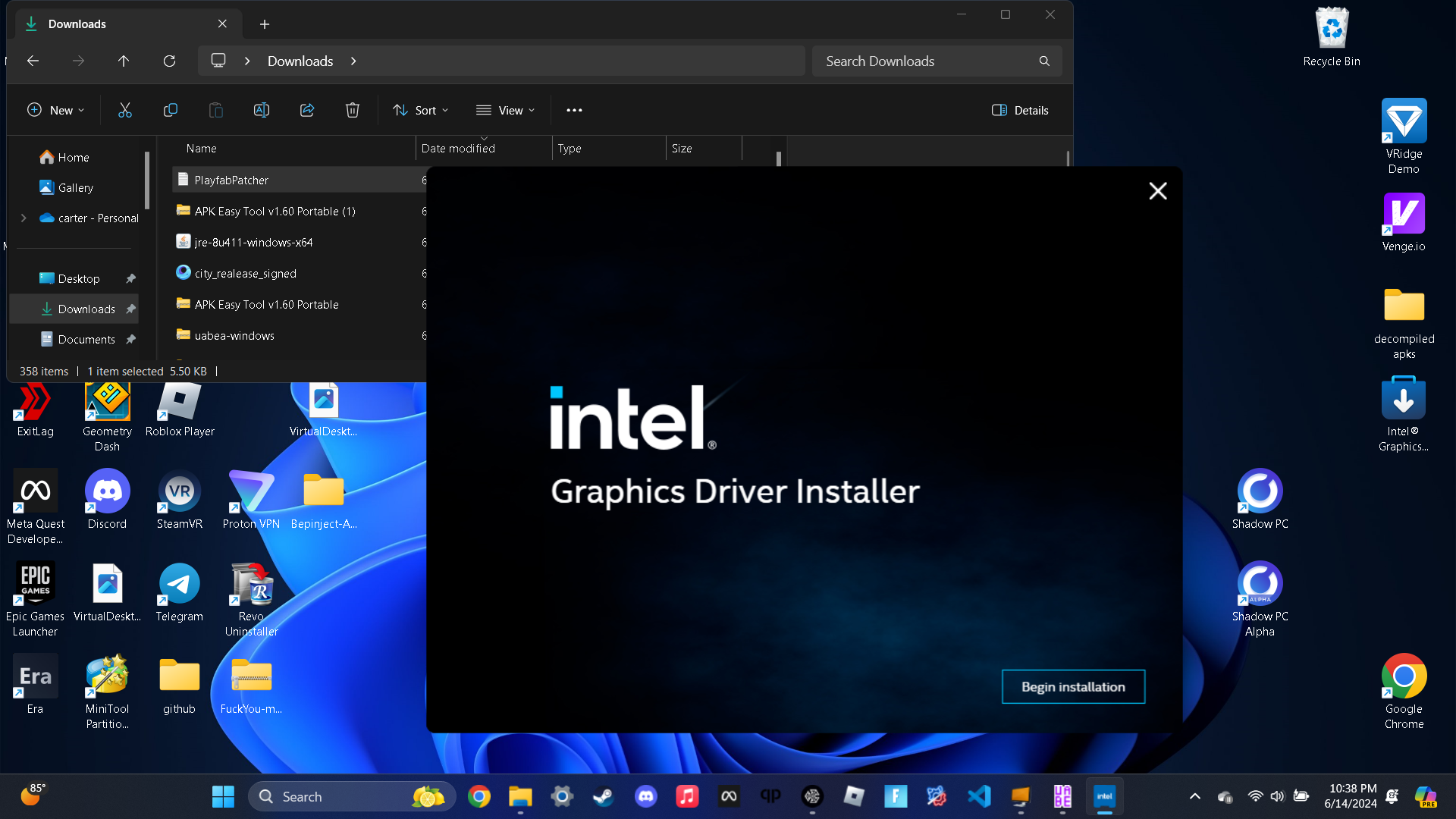Viewport: 1456px width, 819px height.
Task: Click the Copy icon in Explorer toolbar
Action: coord(171,111)
